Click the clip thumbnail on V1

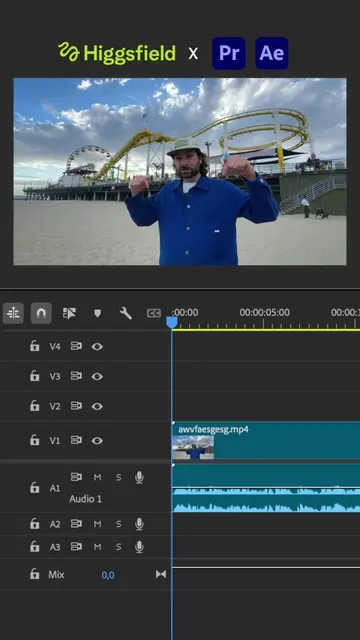pyautogui.click(x=193, y=447)
